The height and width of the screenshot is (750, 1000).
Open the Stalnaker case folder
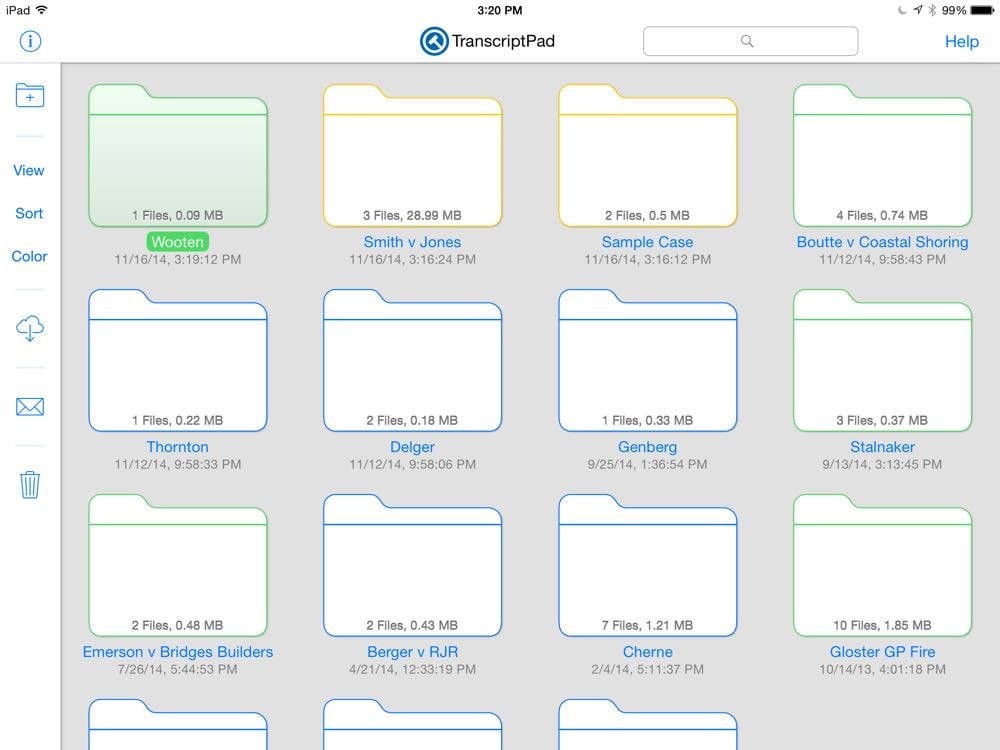[883, 360]
